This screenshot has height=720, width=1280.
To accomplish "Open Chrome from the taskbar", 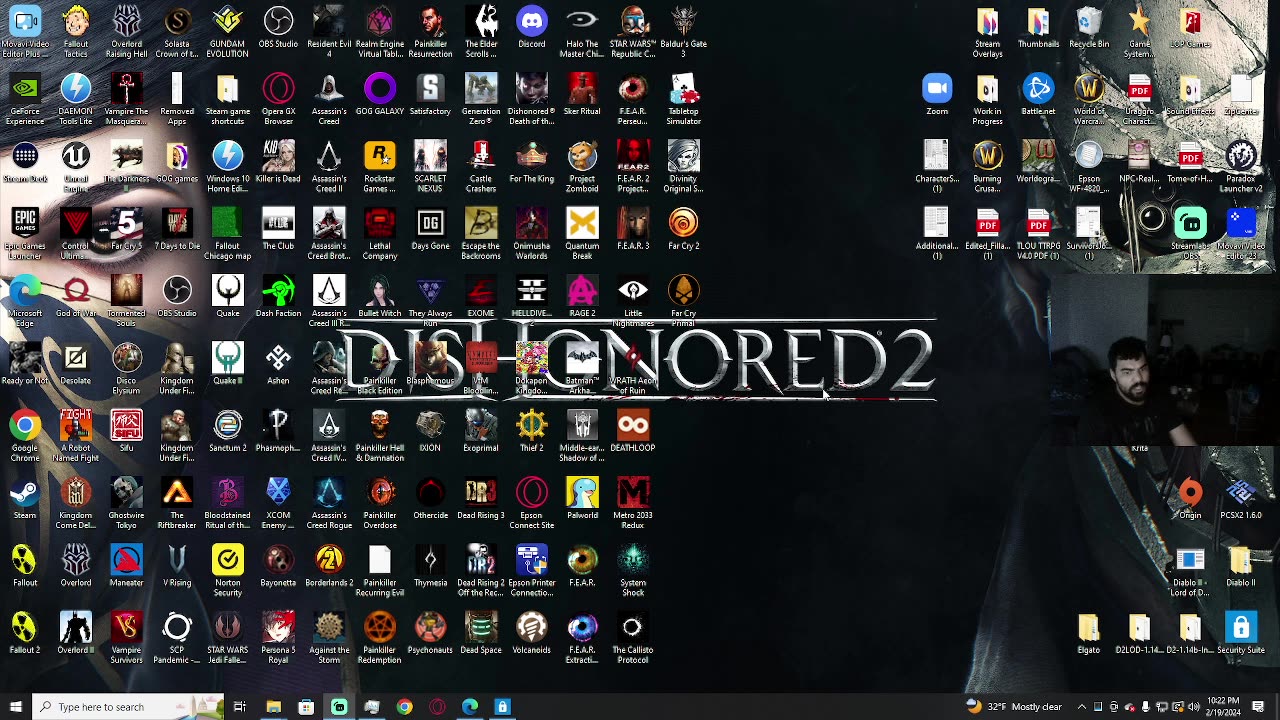I will point(404,707).
